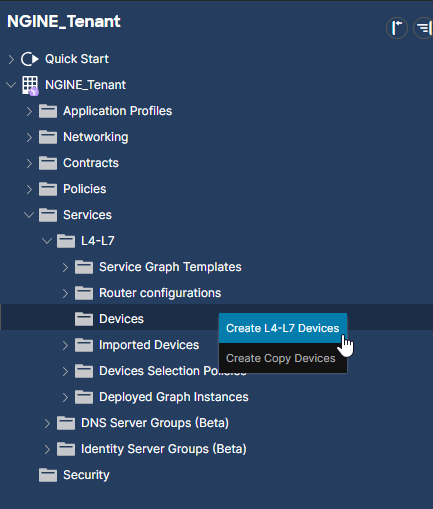Click the Devices folder icon
This screenshot has height=509, width=433.
coord(84,319)
